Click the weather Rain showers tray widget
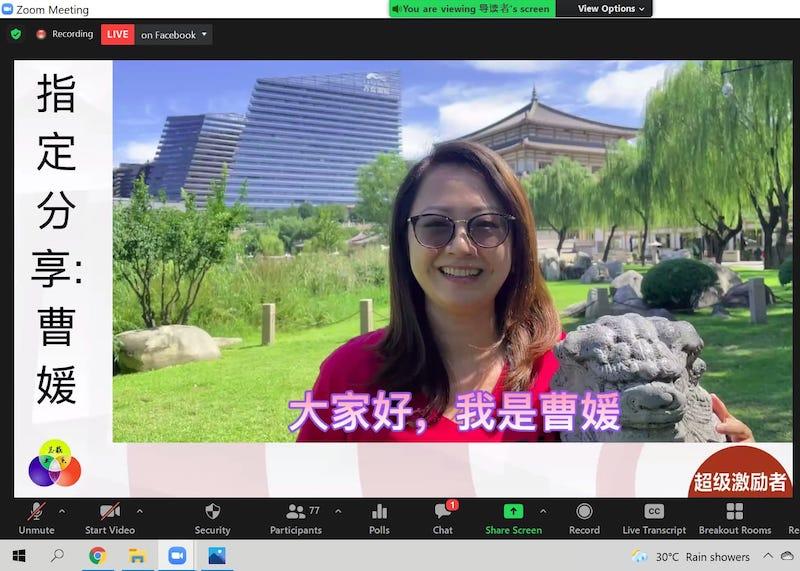 [x=691, y=557]
